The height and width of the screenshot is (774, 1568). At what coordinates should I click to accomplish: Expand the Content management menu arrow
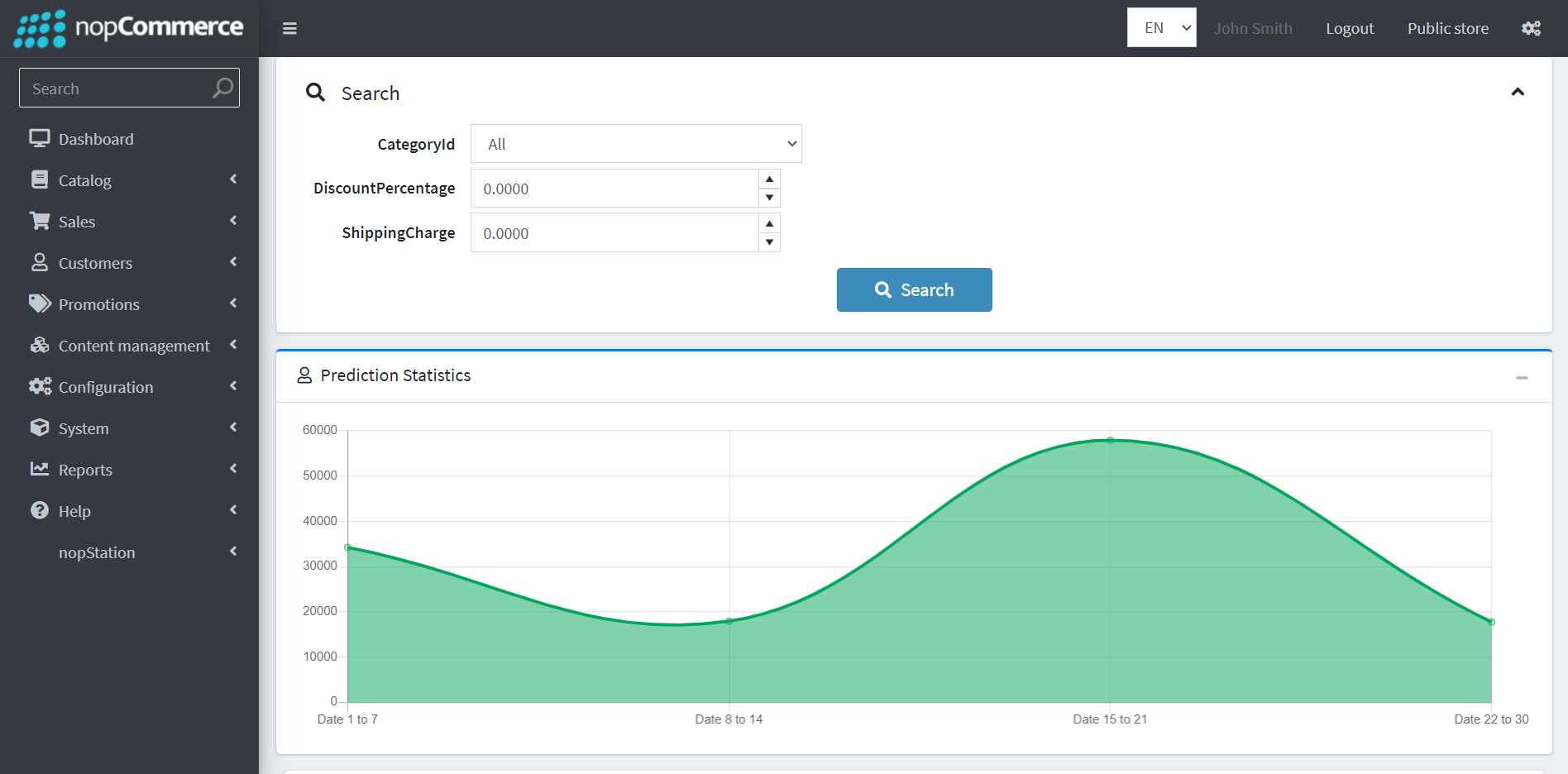[x=233, y=345]
